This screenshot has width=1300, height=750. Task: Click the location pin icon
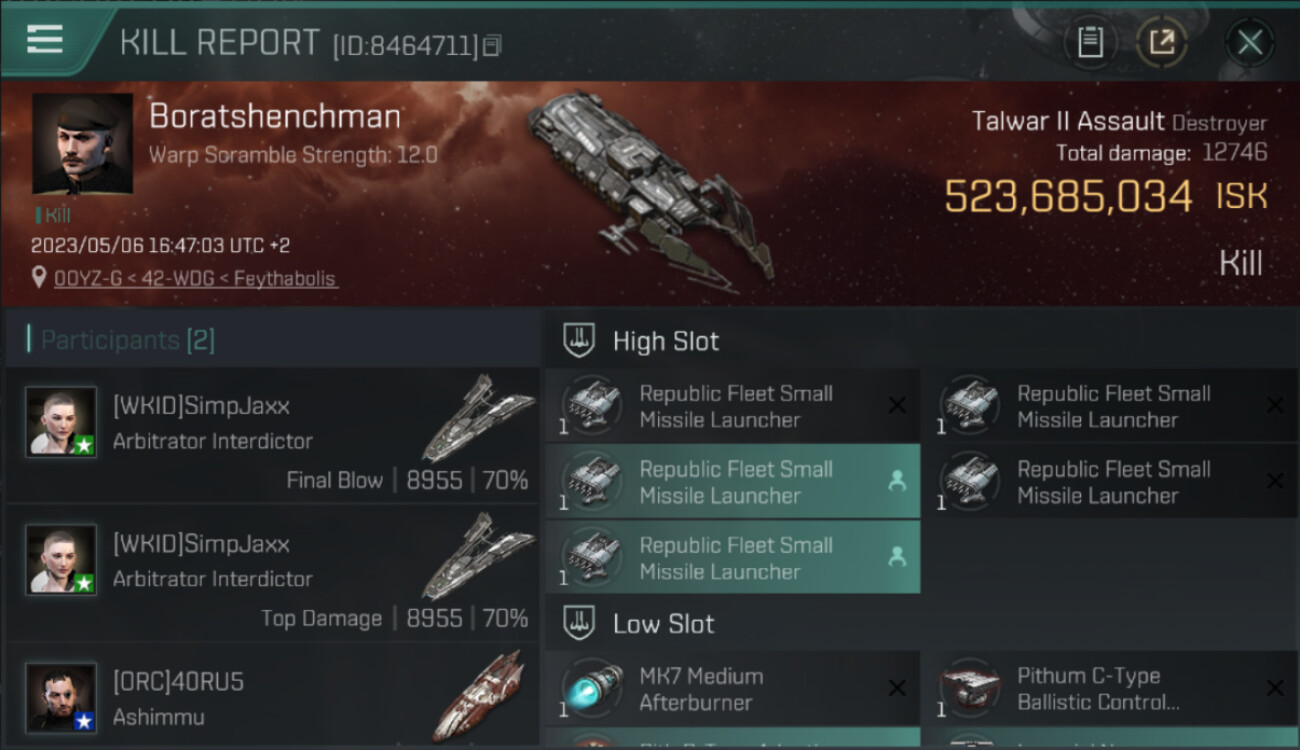pos(39,278)
